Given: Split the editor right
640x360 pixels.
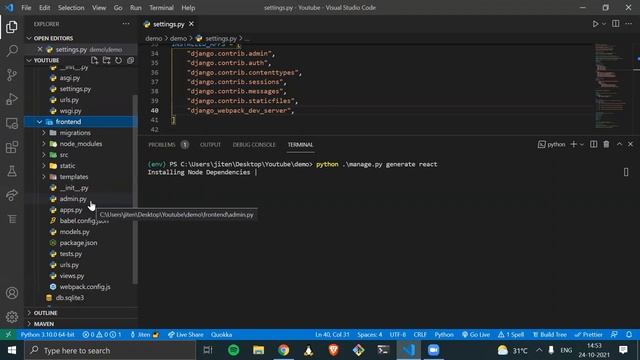Looking at the screenshot, I should [x=616, y=24].
